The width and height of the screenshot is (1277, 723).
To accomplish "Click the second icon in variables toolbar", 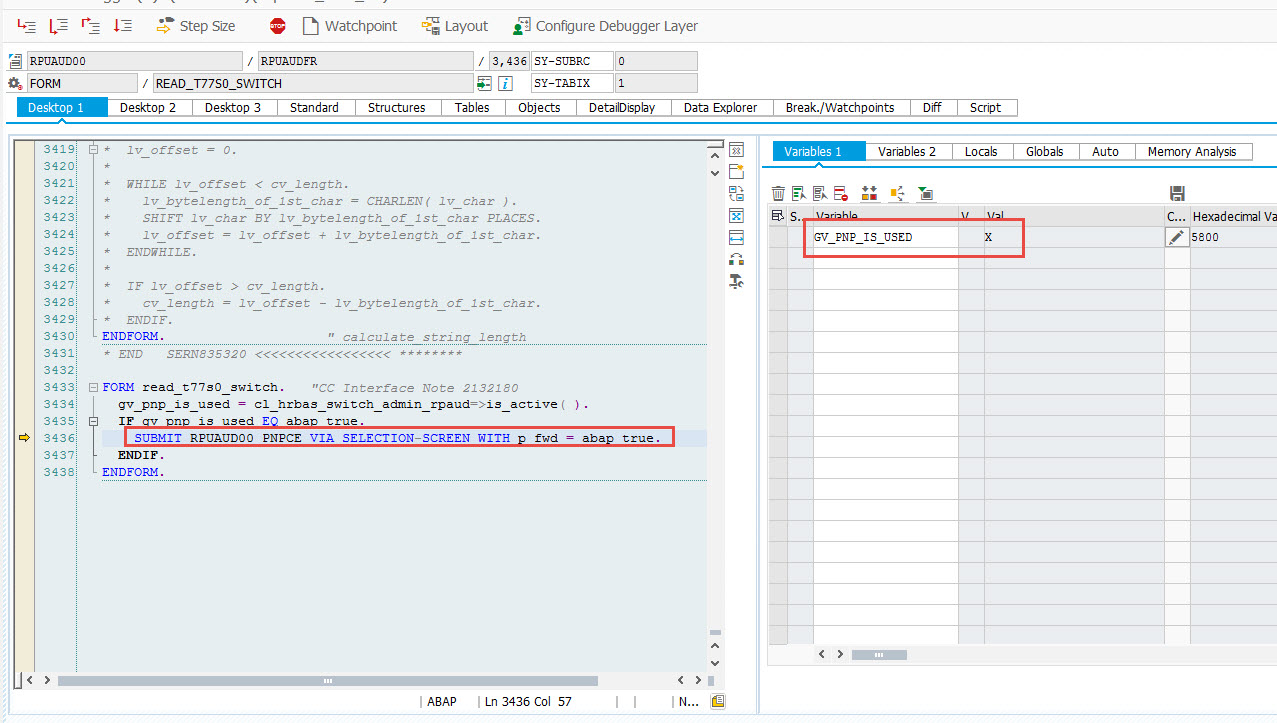I will (799, 193).
